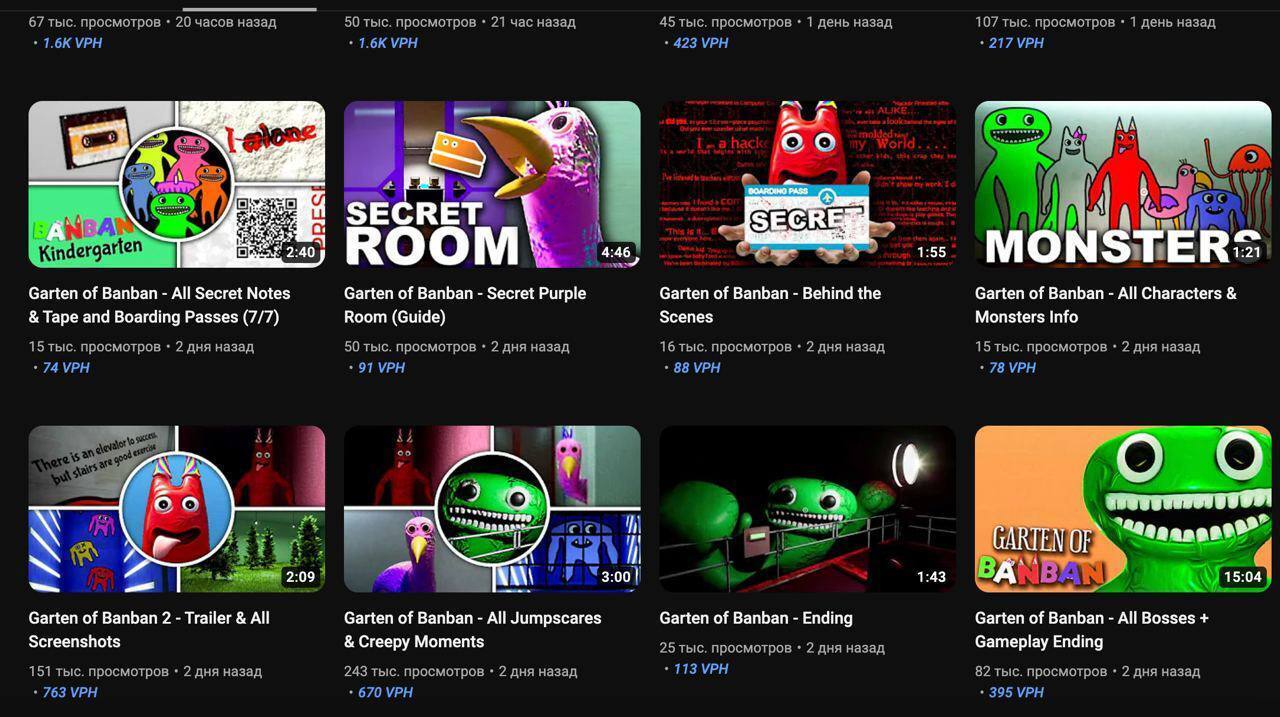The image size is (1280, 717).
Task: Open the Secret Purple Room video thumbnail
Action: coord(492,184)
